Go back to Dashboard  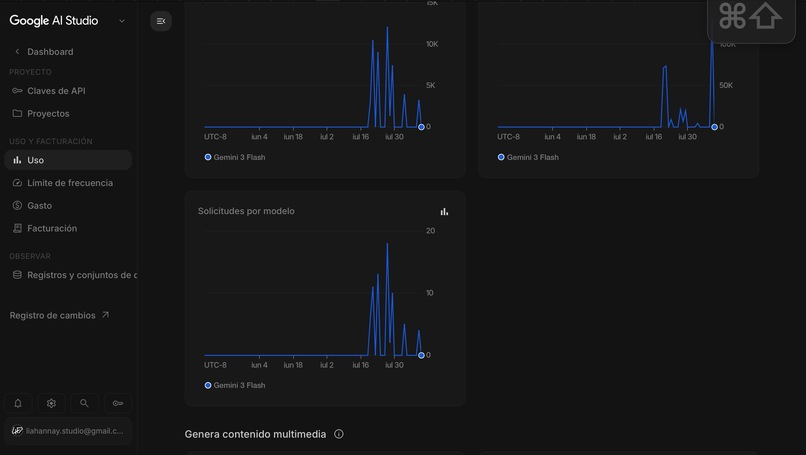pyautogui.click(x=50, y=51)
